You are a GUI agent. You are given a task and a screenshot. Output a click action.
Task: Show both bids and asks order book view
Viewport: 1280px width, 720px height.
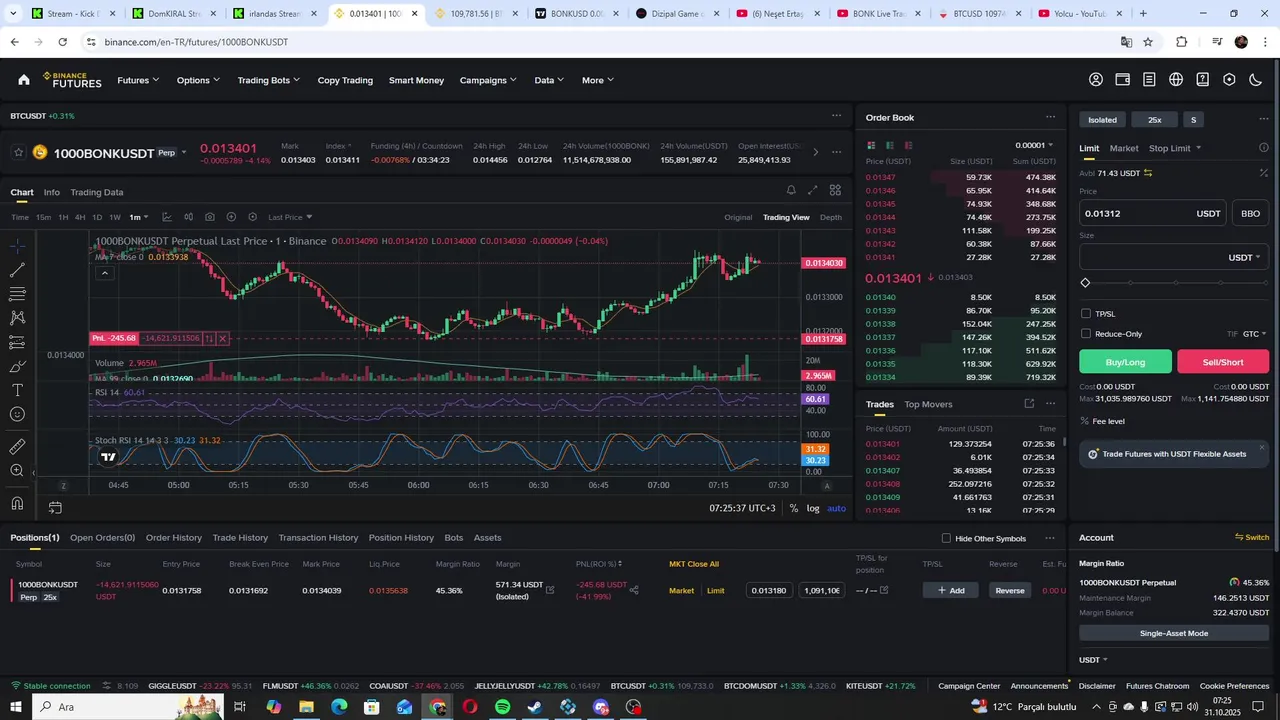click(871, 145)
